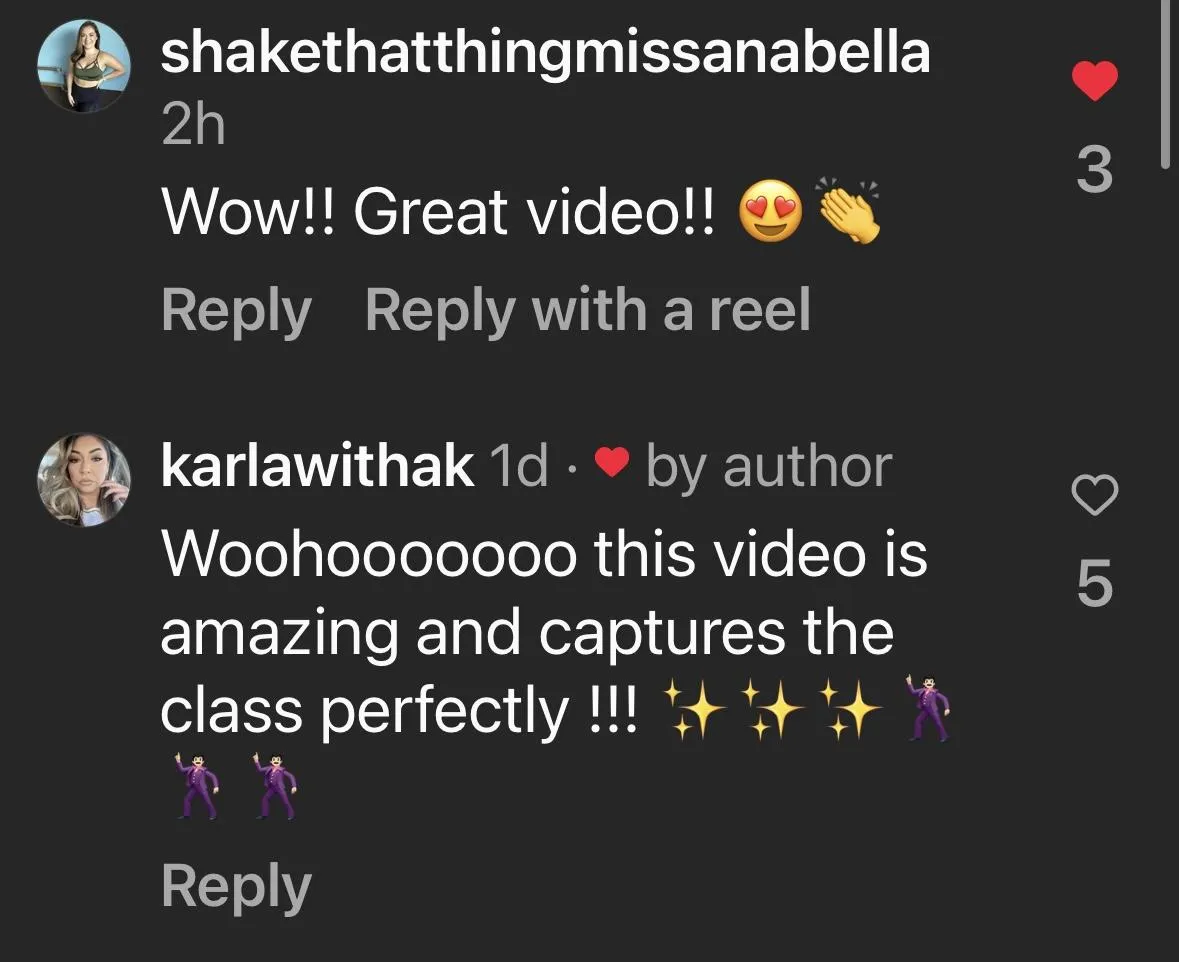View the 3 likes count

point(1094,171)
